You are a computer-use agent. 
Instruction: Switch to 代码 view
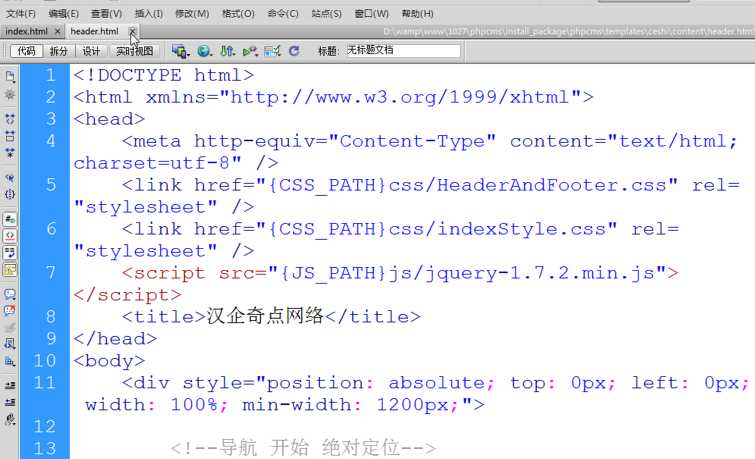point(26,51)
